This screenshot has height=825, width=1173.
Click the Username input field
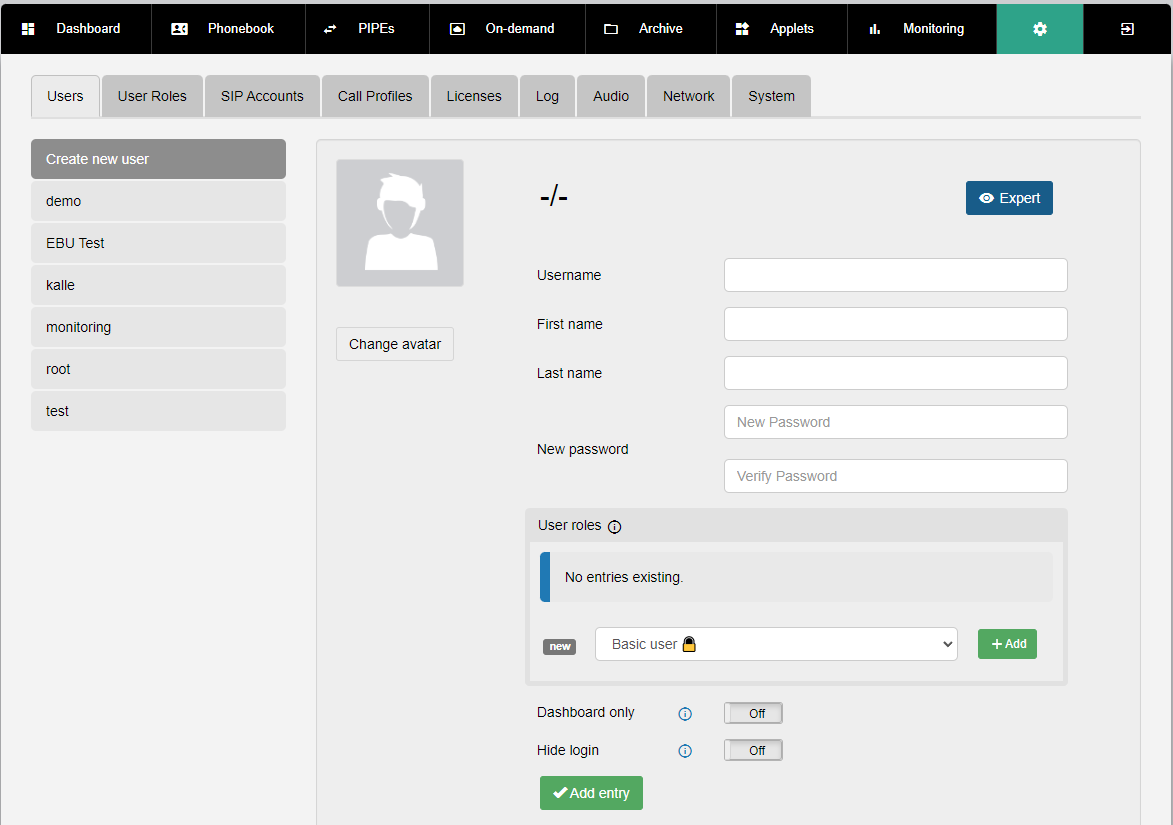point(895,275)
